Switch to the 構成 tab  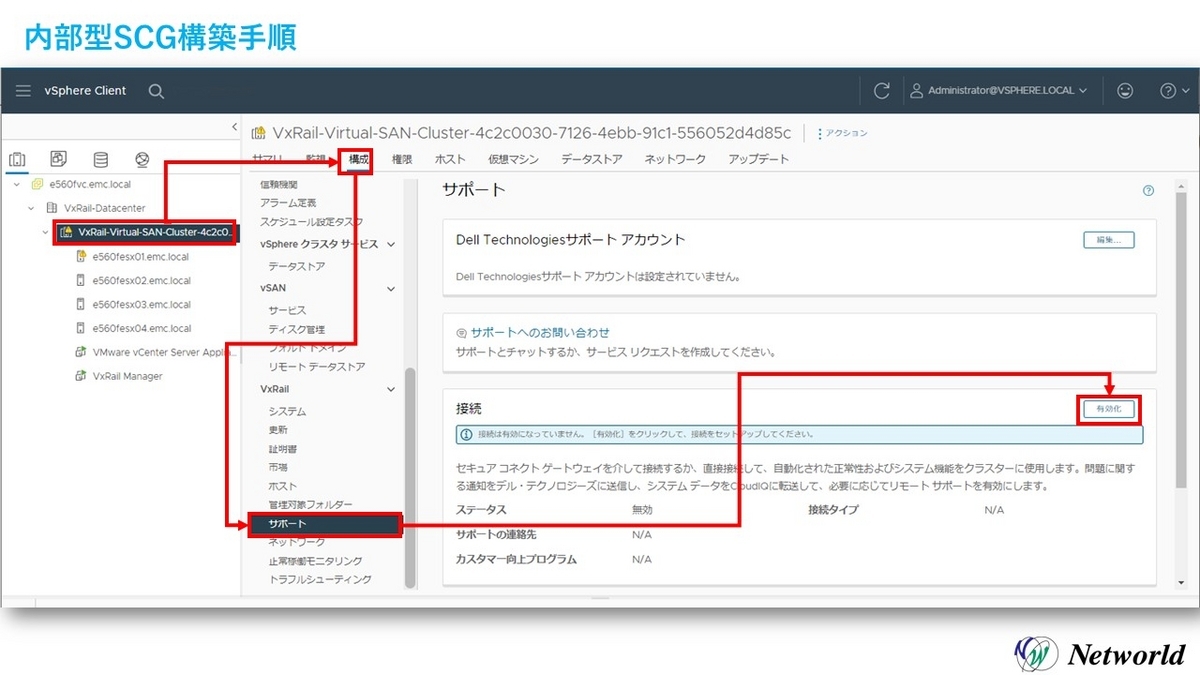pos(358,160)
